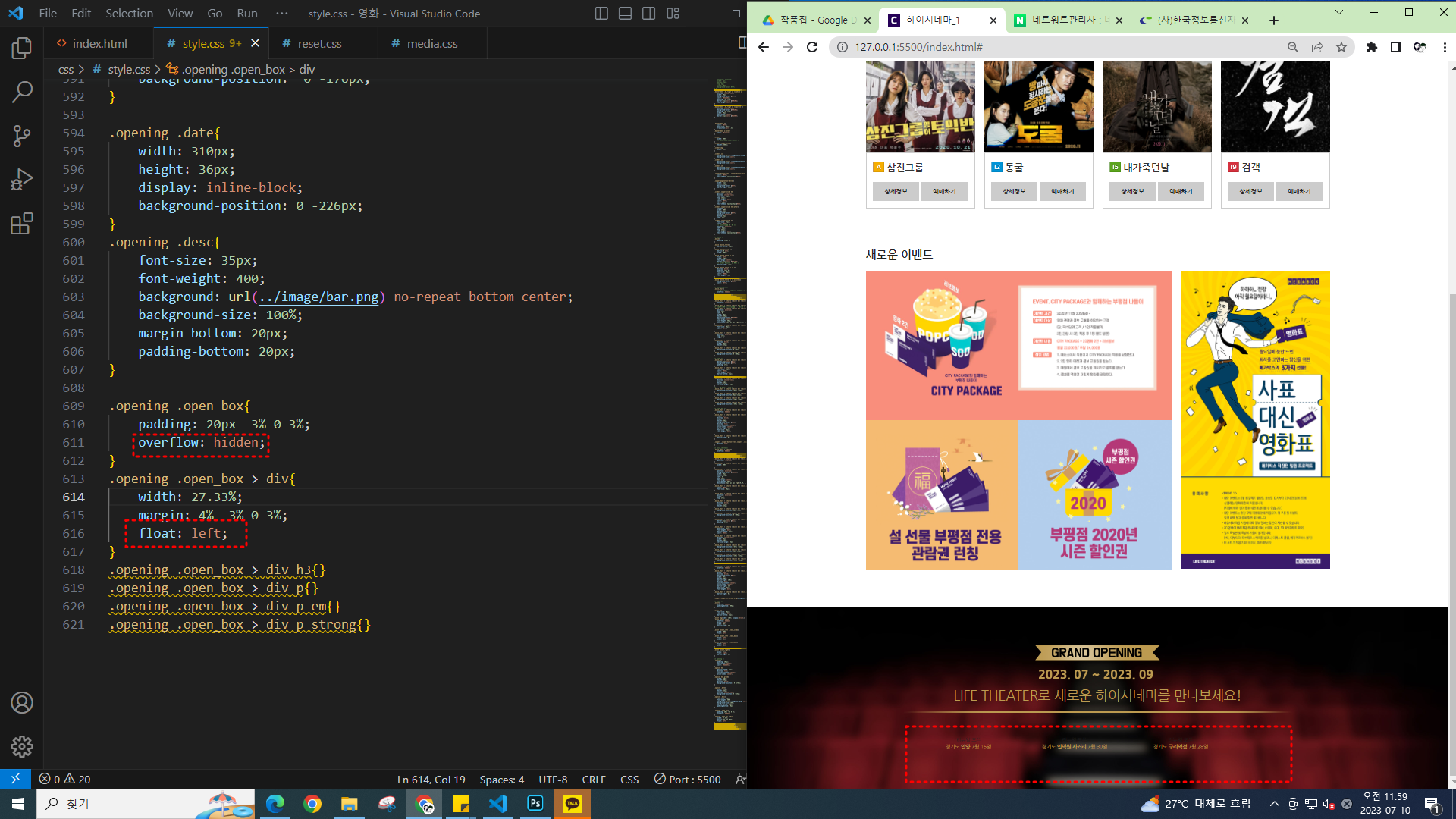1456x819 pixels.
Task: Open the Explorer view in activity bar
Action: [22, 49]
